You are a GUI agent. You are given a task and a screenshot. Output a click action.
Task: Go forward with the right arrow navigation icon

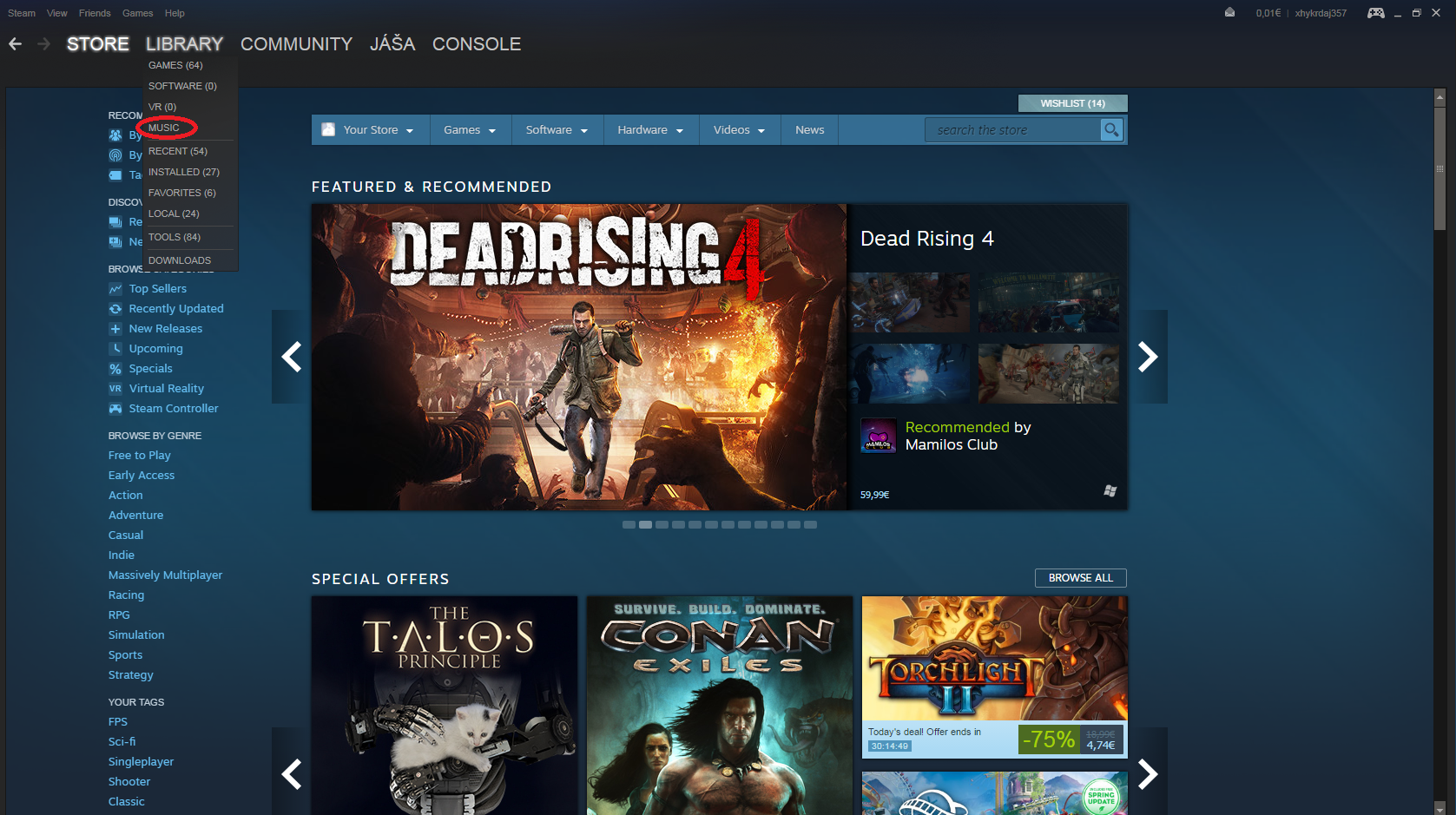pos(43,43)
